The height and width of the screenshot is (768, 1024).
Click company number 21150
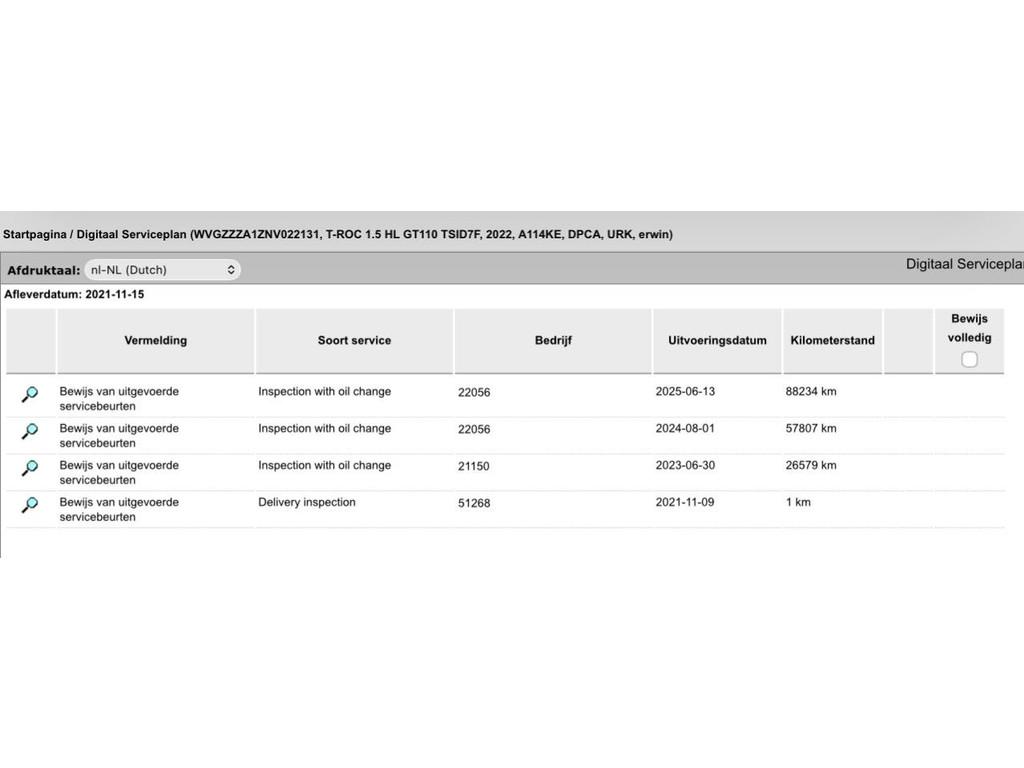point(474,466)
